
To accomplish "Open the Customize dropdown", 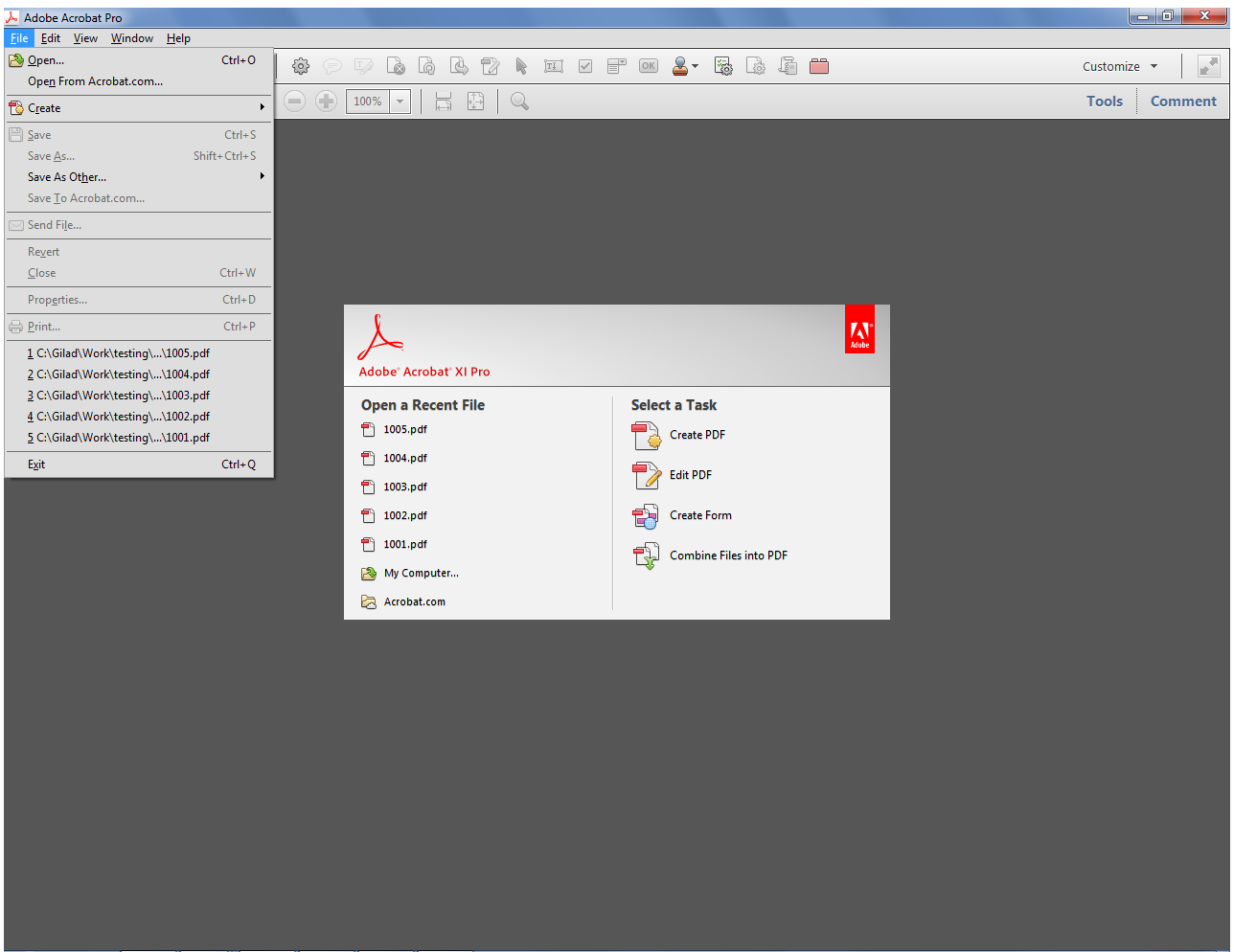I will click(1119, 66).
